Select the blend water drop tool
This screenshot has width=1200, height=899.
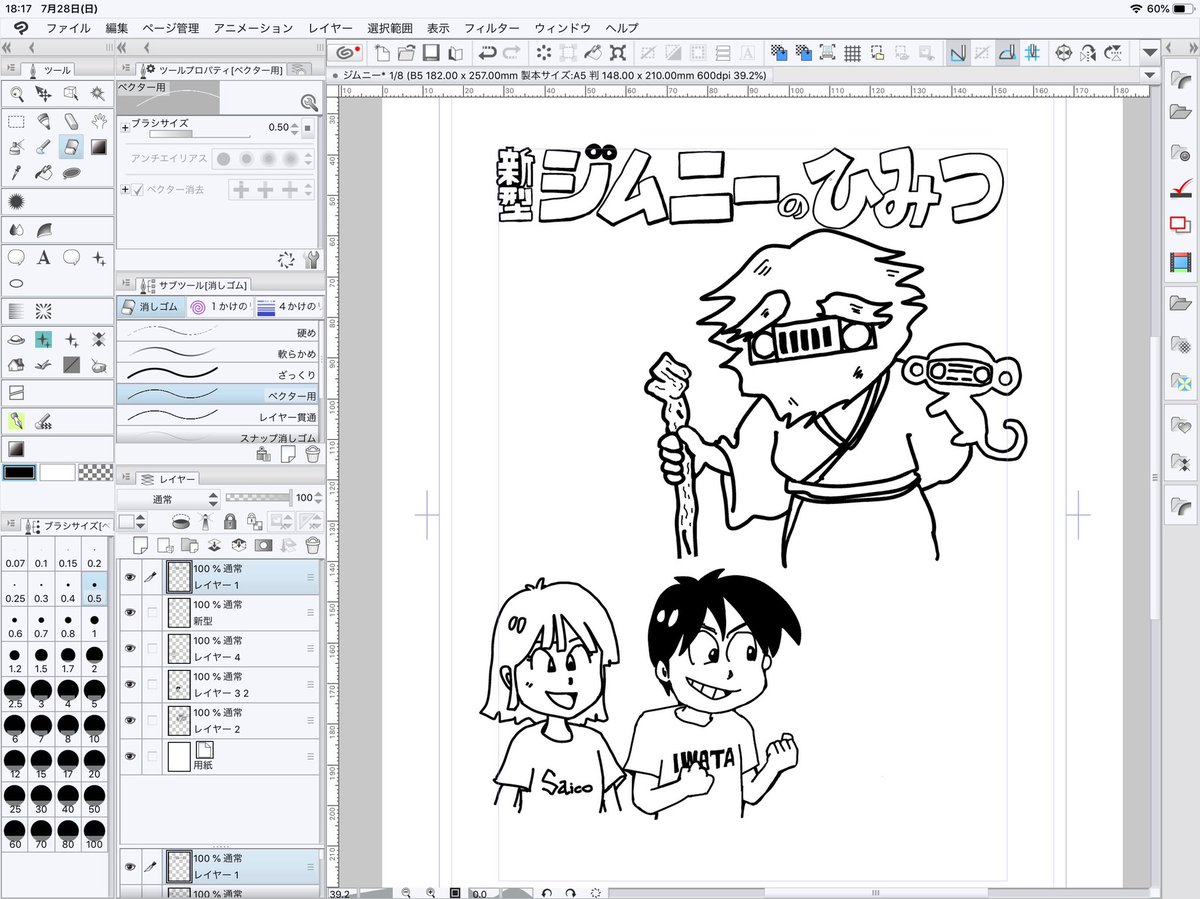[17, 229]
